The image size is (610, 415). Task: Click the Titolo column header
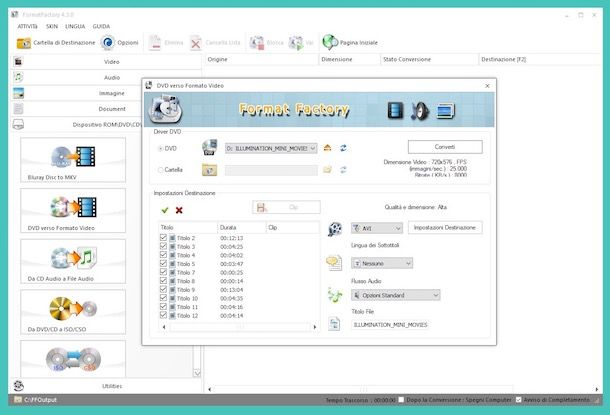(188, 228)
